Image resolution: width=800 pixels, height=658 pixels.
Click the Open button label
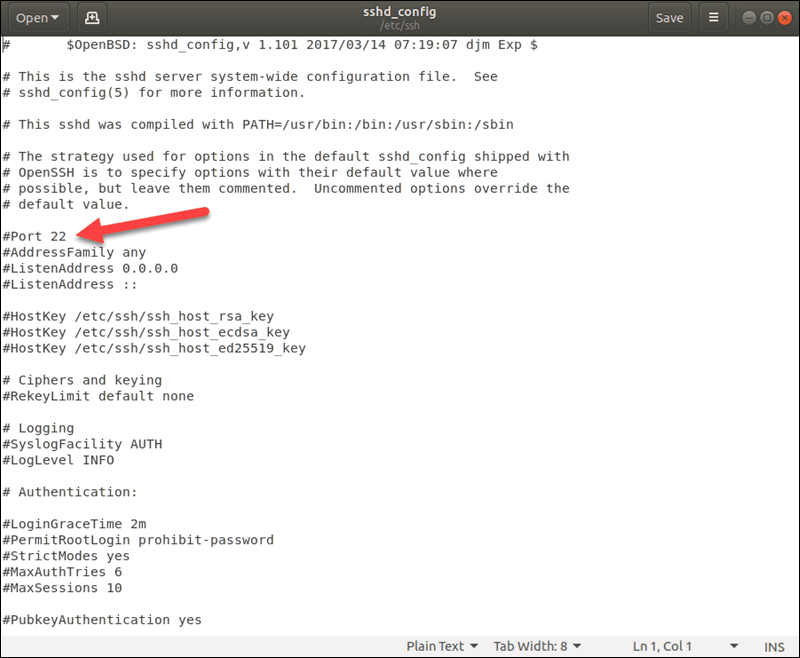pos(30,17)
